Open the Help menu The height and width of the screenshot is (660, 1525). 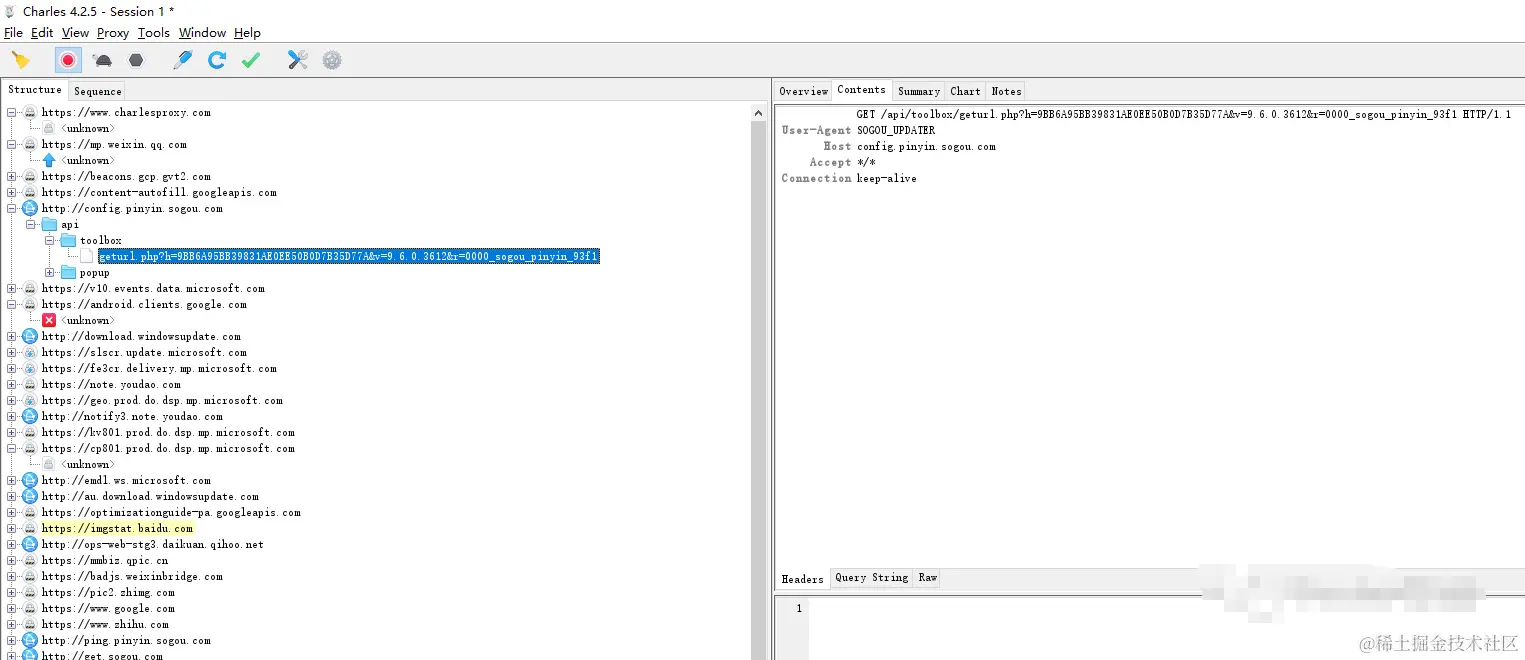point(247,33)
